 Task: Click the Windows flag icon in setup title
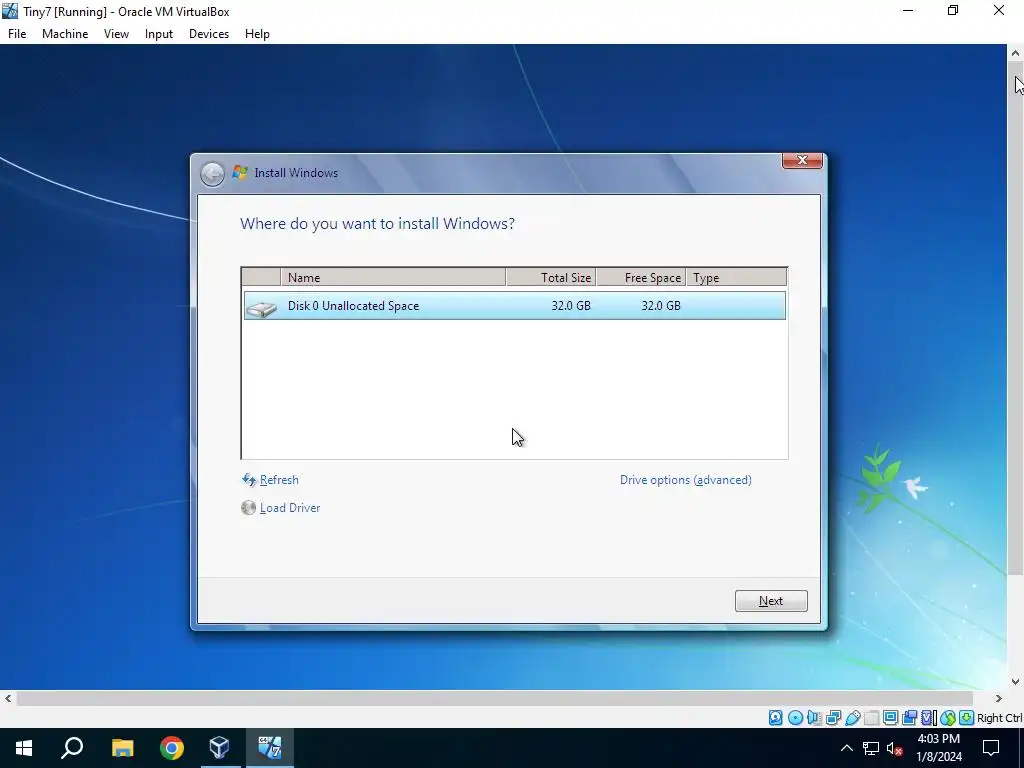coord(240,172)
